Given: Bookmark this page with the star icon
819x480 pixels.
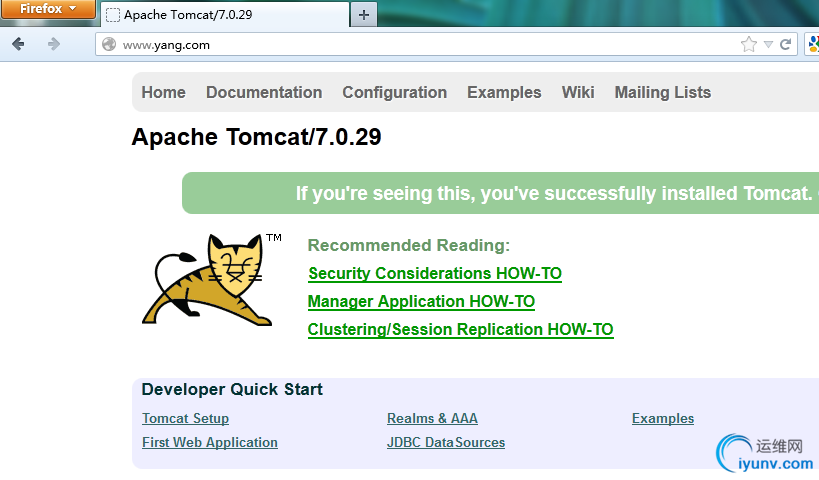Looking at the screenshot, I should click(x=748, y=44).
